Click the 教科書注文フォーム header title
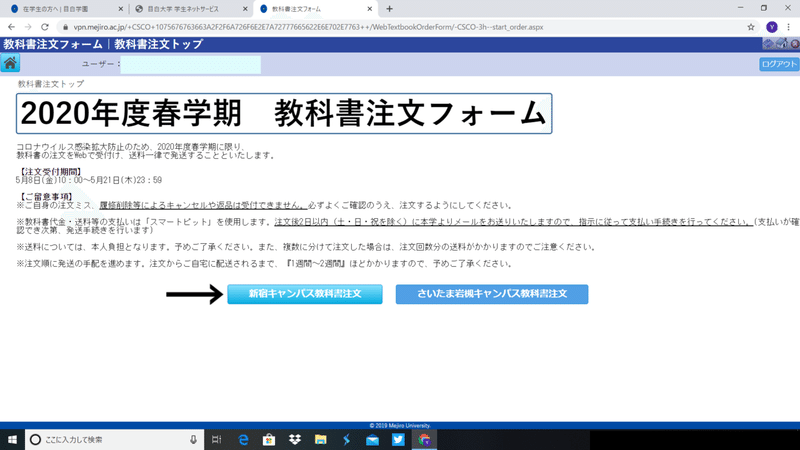 (53, 44)
